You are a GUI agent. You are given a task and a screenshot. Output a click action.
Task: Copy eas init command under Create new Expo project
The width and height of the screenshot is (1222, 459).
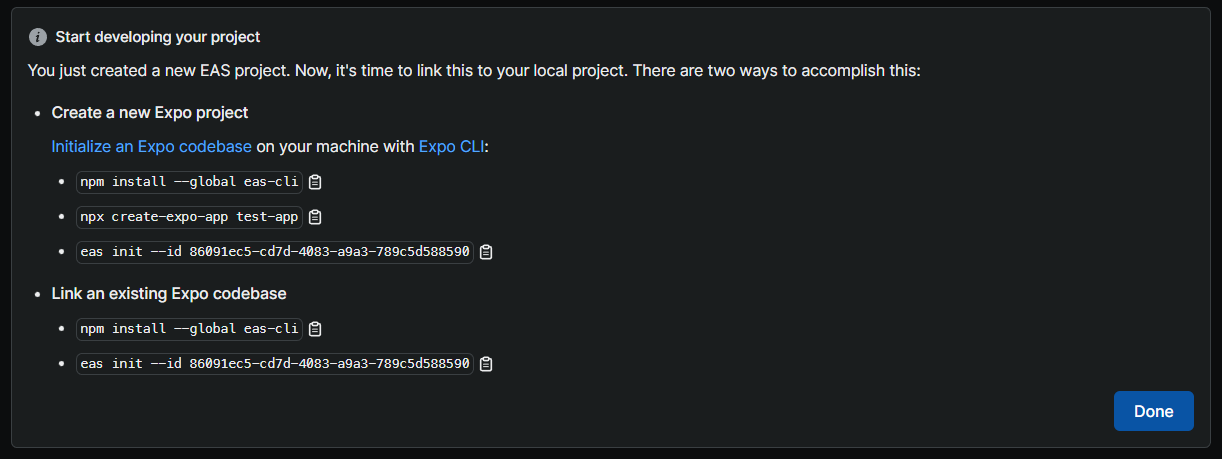click(x=486, y=252)
